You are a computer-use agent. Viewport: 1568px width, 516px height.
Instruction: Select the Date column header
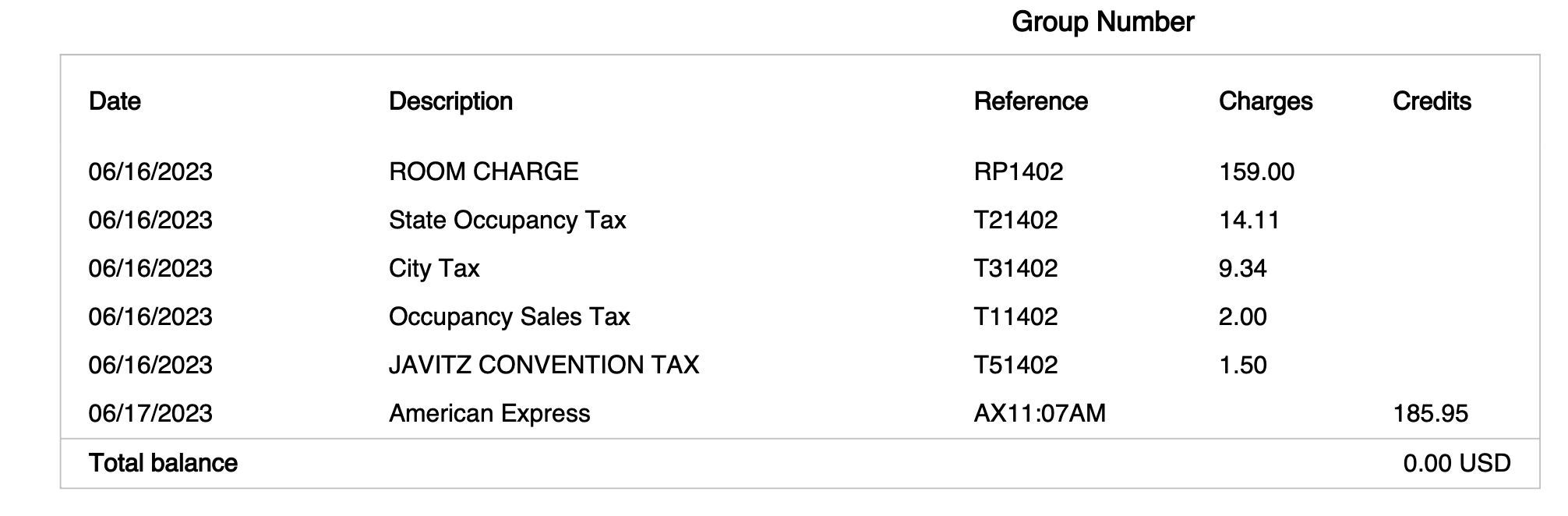(x=115, y=101)
